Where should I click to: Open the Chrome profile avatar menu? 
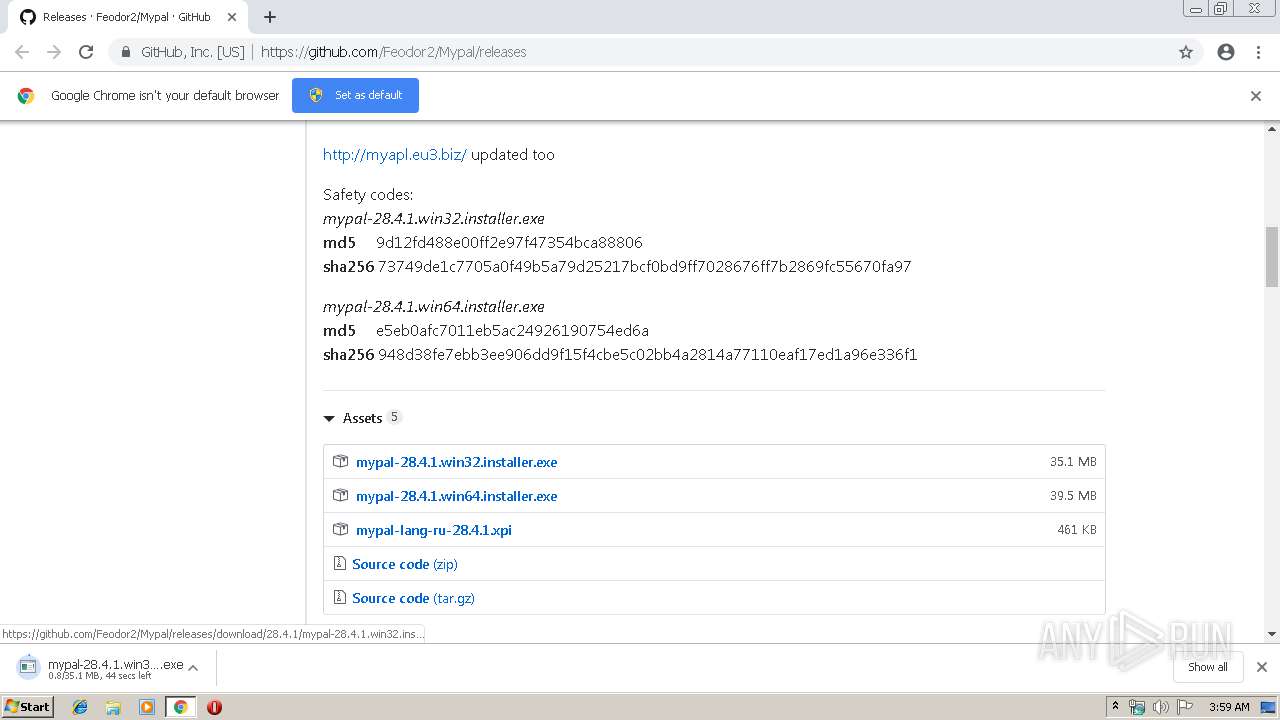1226,52
